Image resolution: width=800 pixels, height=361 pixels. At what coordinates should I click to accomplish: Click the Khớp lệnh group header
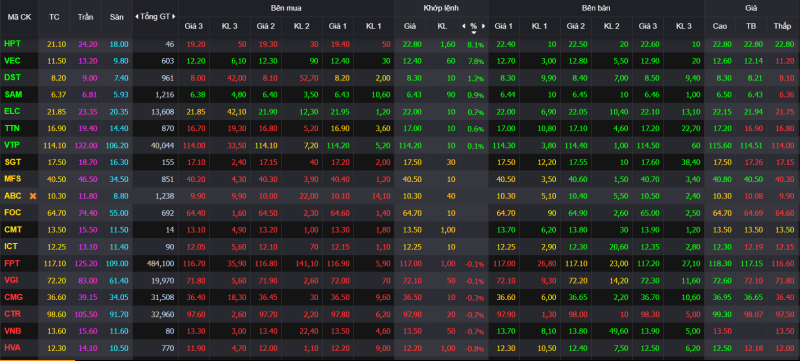[441, 8]
